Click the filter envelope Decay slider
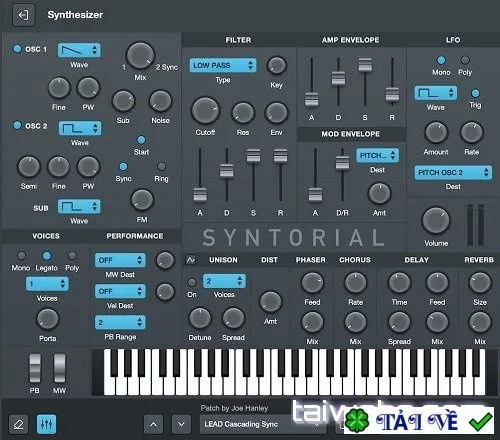 (227, 171)
